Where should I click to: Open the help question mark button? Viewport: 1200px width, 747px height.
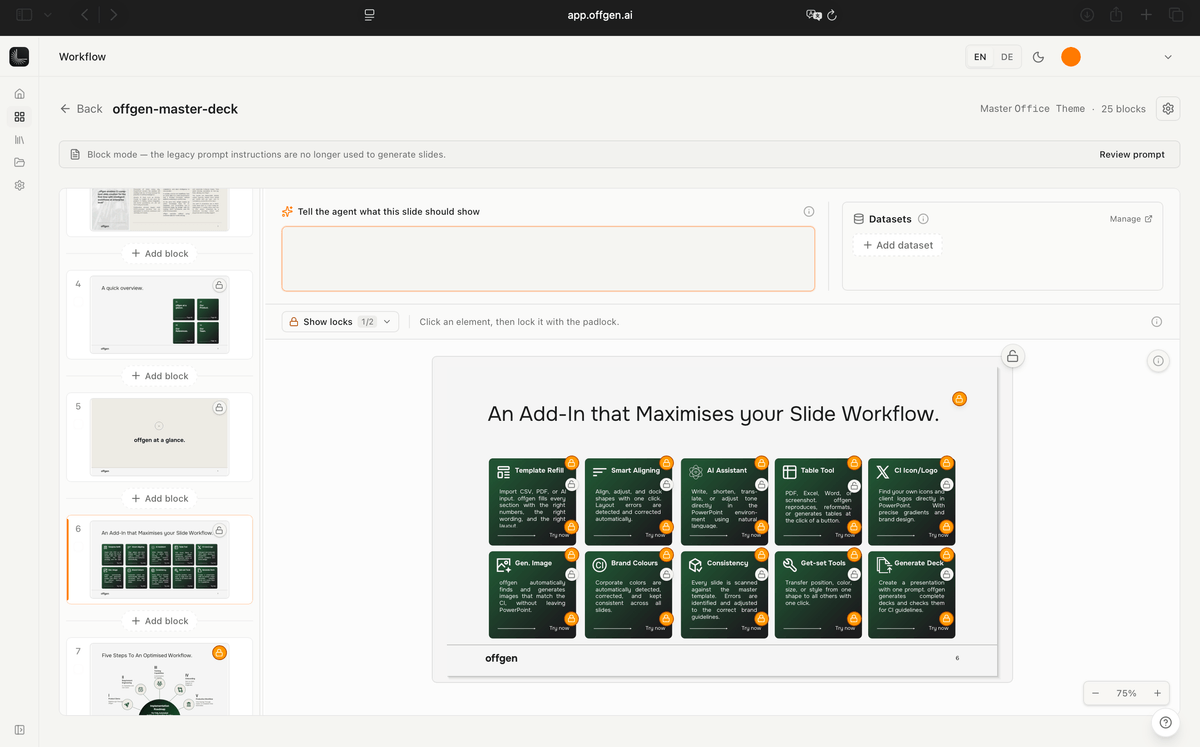coord(1165,723)
